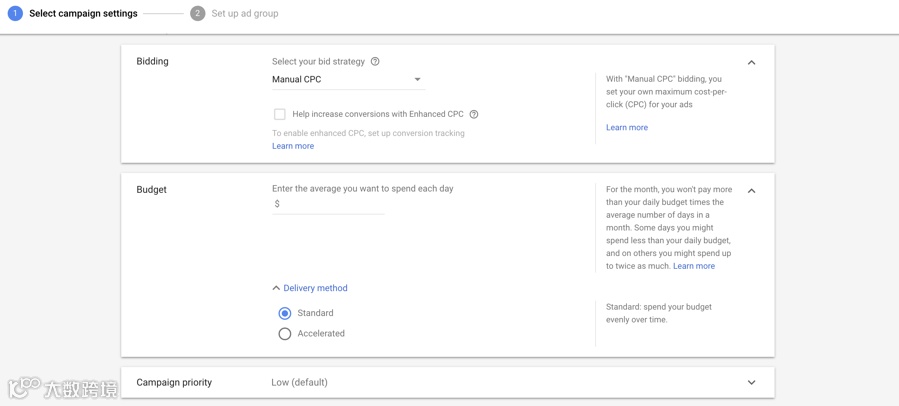The width and height of the screenshot is (899, 406).
Task: Collapse the Delivery method expander
Action: pos(310,288)
